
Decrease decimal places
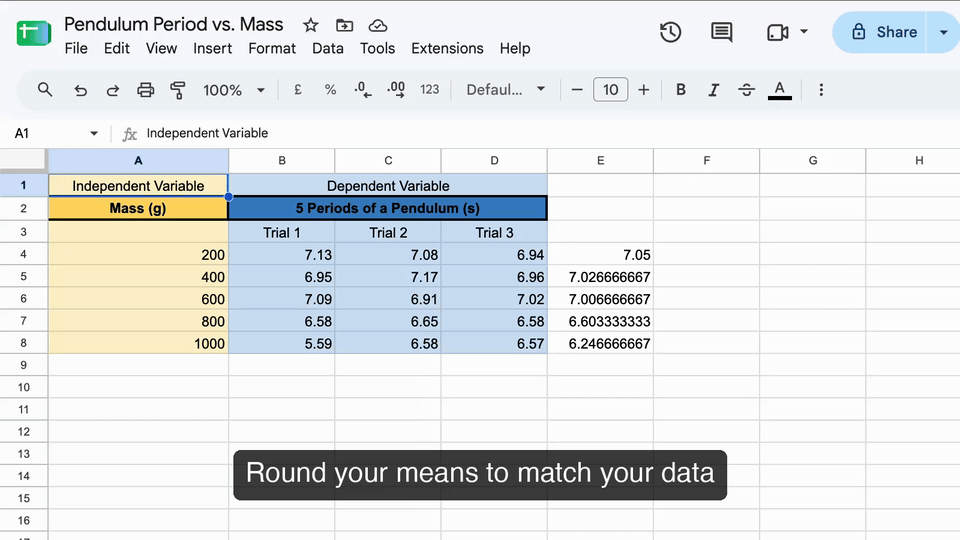tap(362, 90)
